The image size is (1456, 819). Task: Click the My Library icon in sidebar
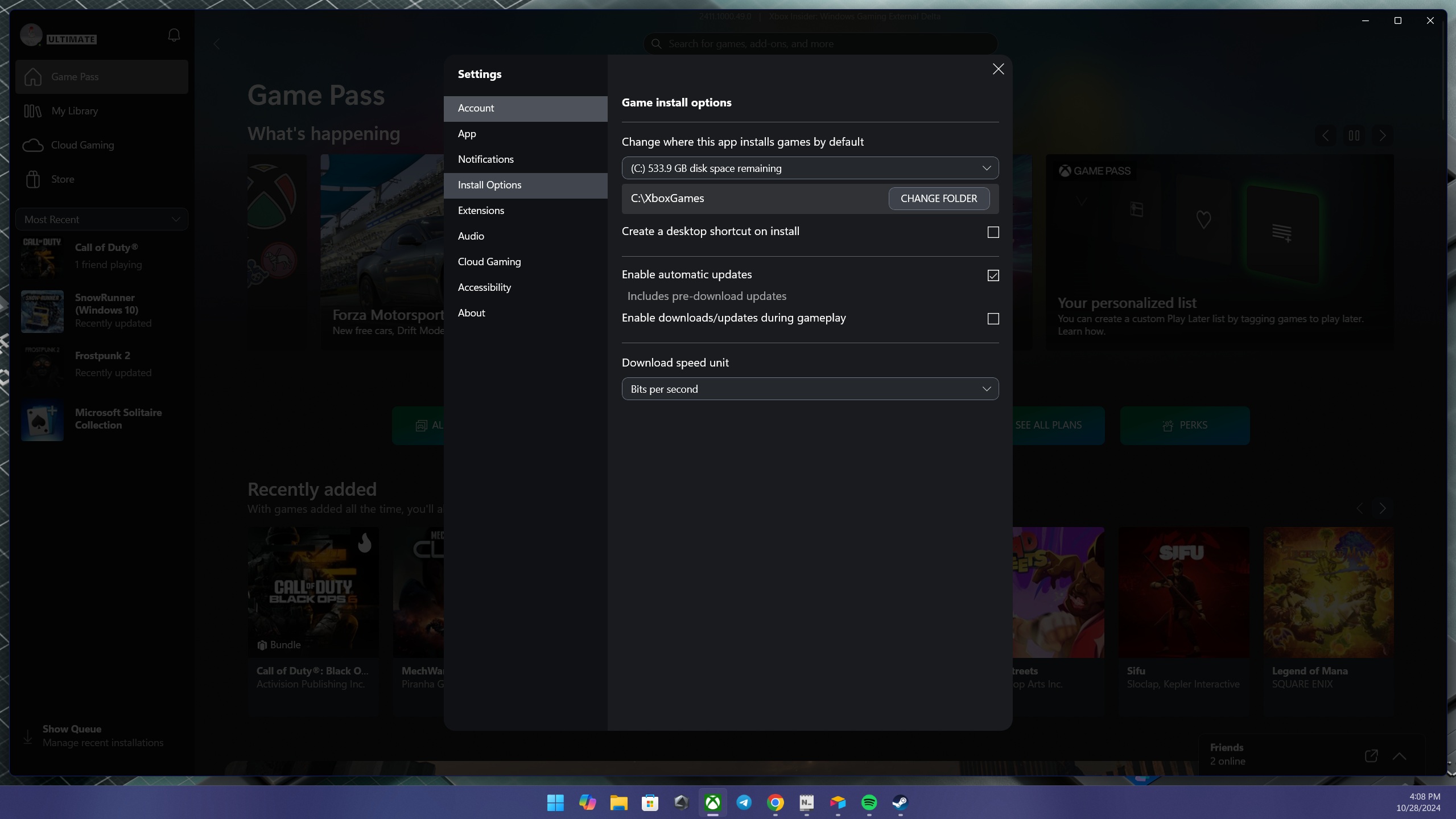pyautogui.click(x=32, y=111)
